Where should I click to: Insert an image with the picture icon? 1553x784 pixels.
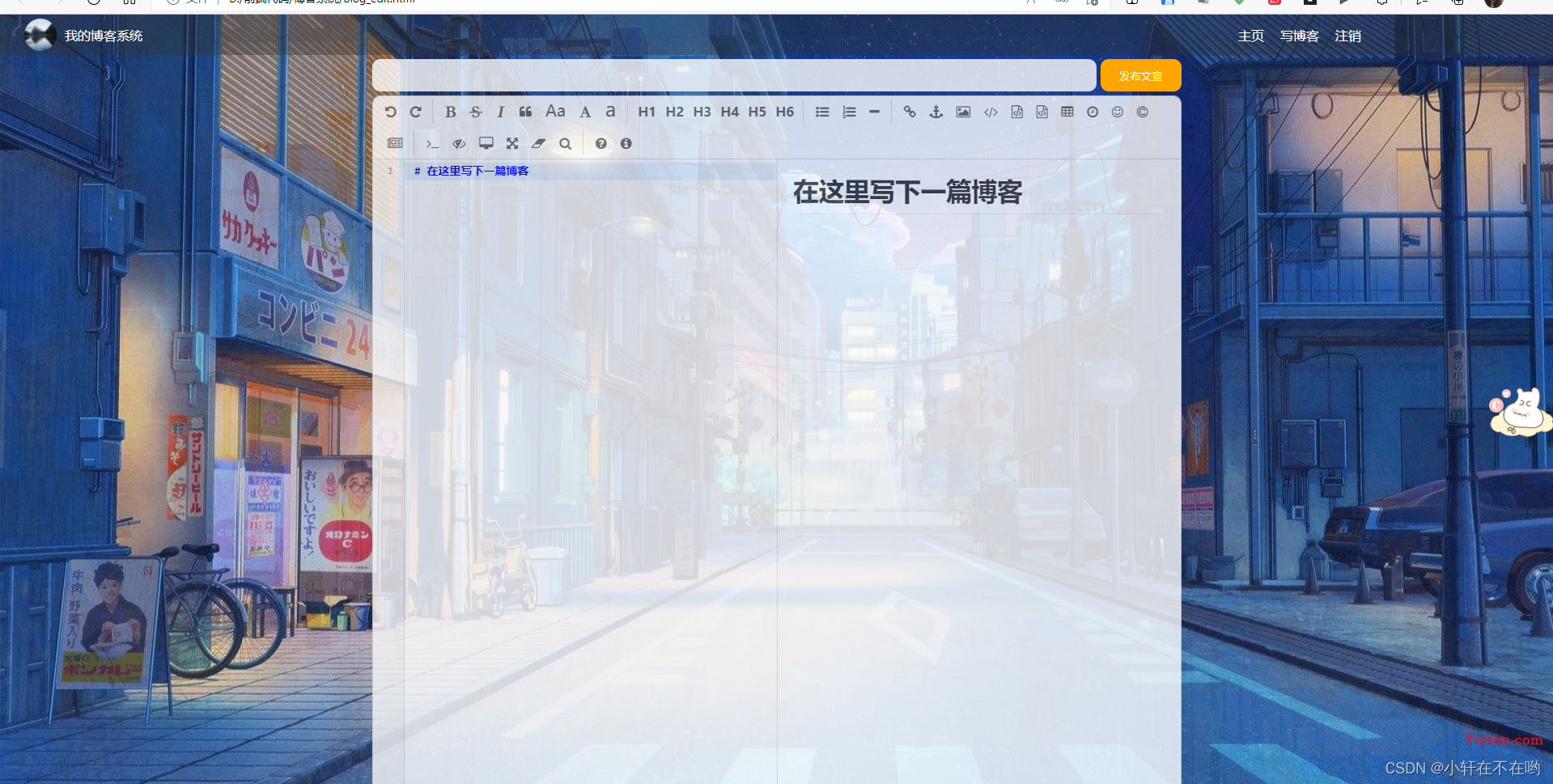click(x=963, y=112)
